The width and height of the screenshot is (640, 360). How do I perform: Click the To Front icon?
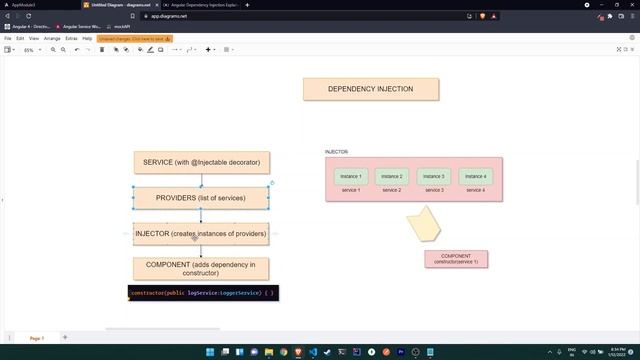[x=116, y=50]
